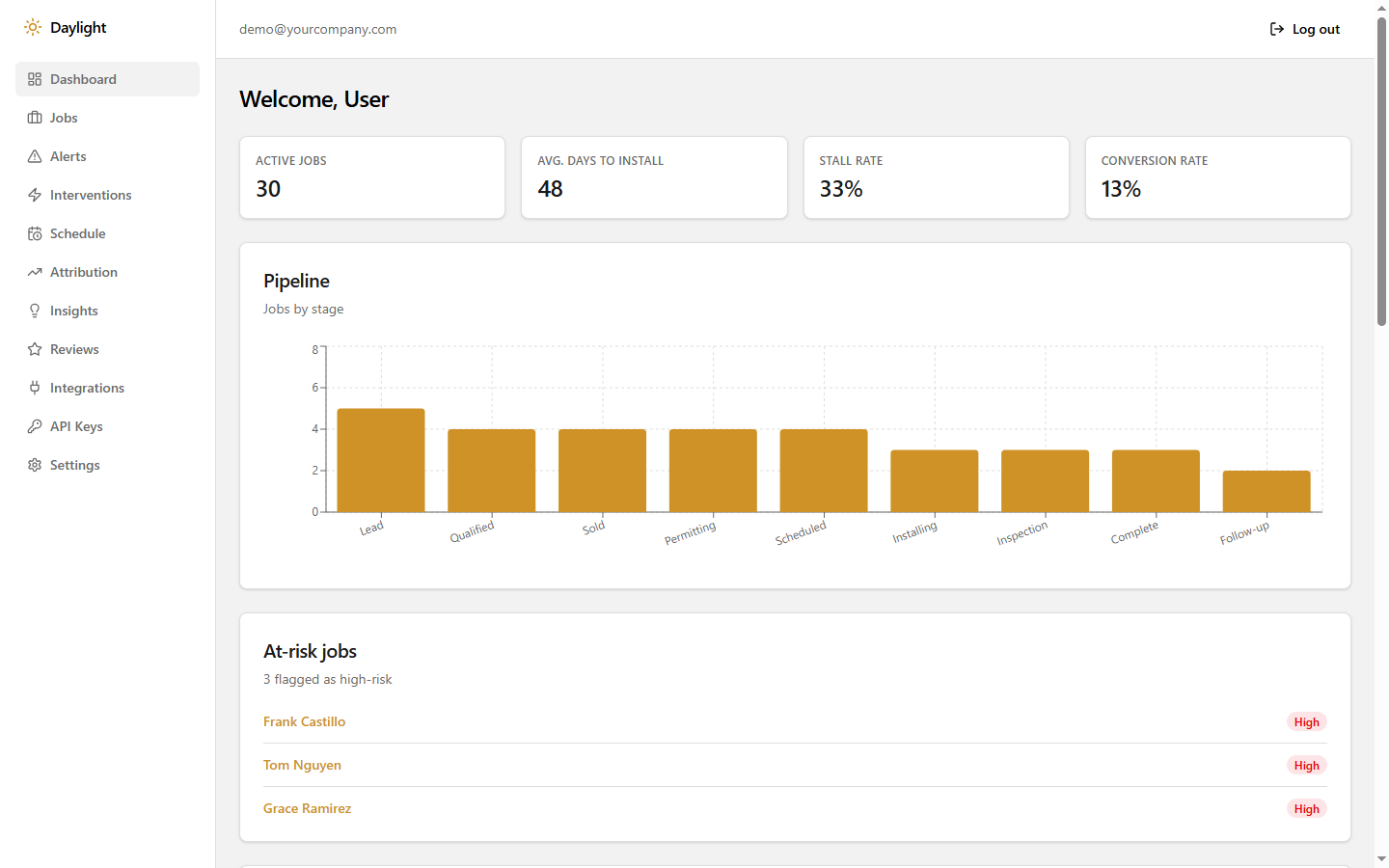Click the Log out button
This screenshot has width=1389, height=868.
click(1305, 29)
